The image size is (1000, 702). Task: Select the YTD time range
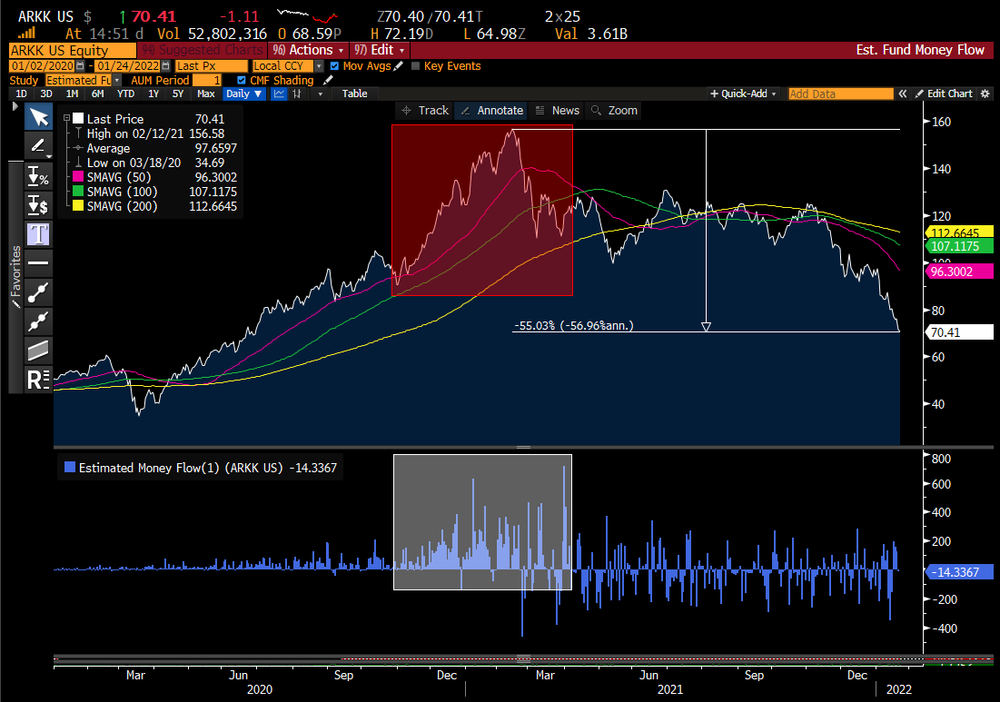[126, 94]
